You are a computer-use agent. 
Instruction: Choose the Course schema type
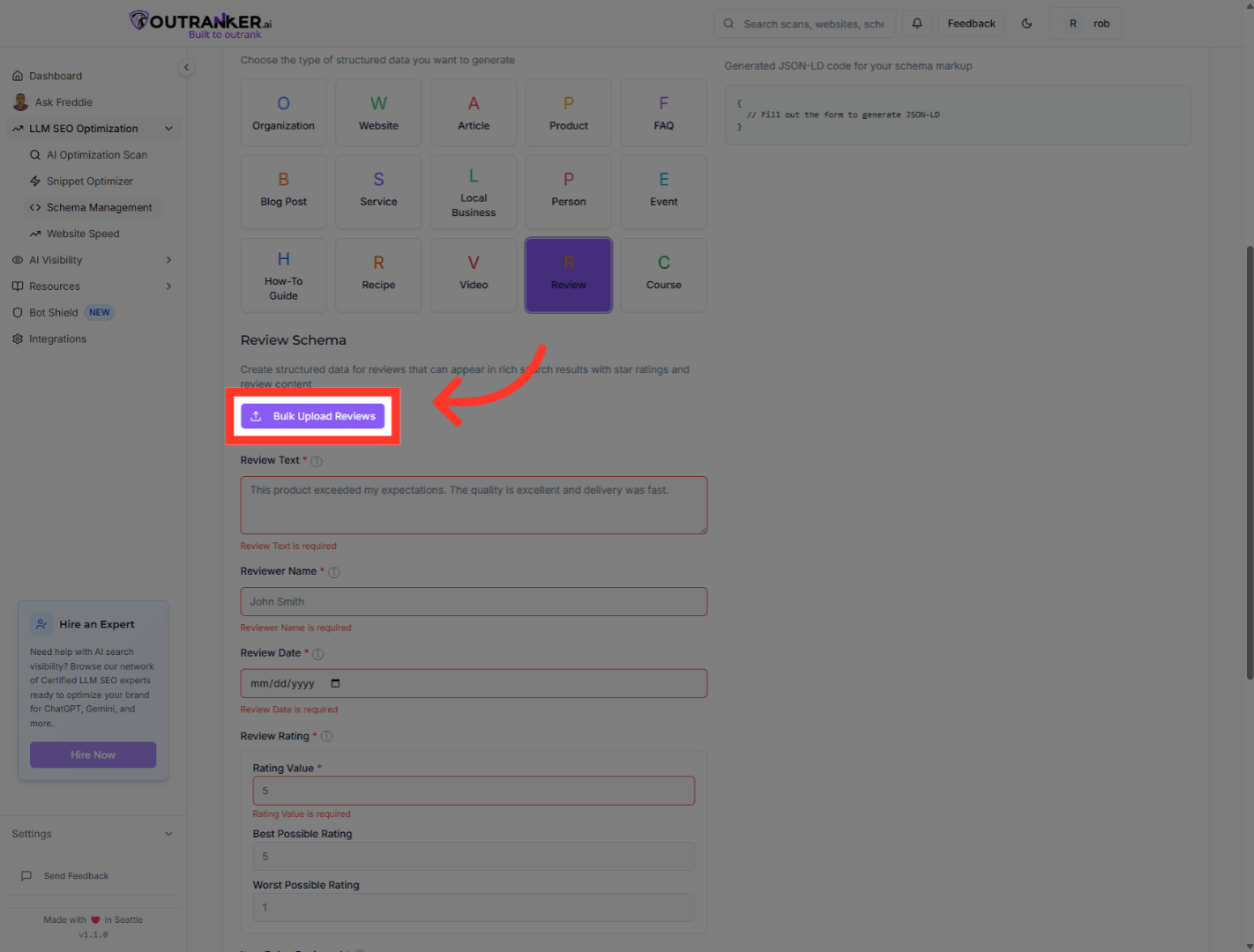click(664, 275)
